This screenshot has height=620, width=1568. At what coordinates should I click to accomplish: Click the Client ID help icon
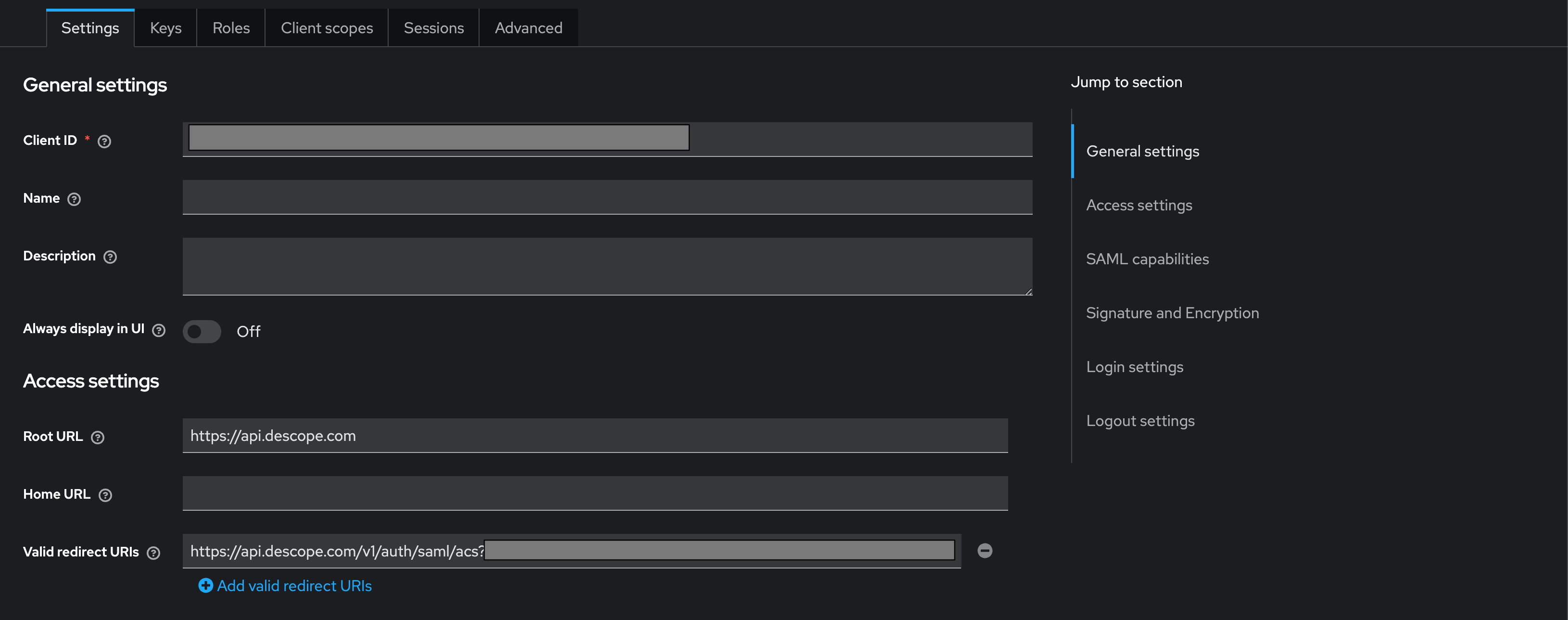(x=105, y=140)
